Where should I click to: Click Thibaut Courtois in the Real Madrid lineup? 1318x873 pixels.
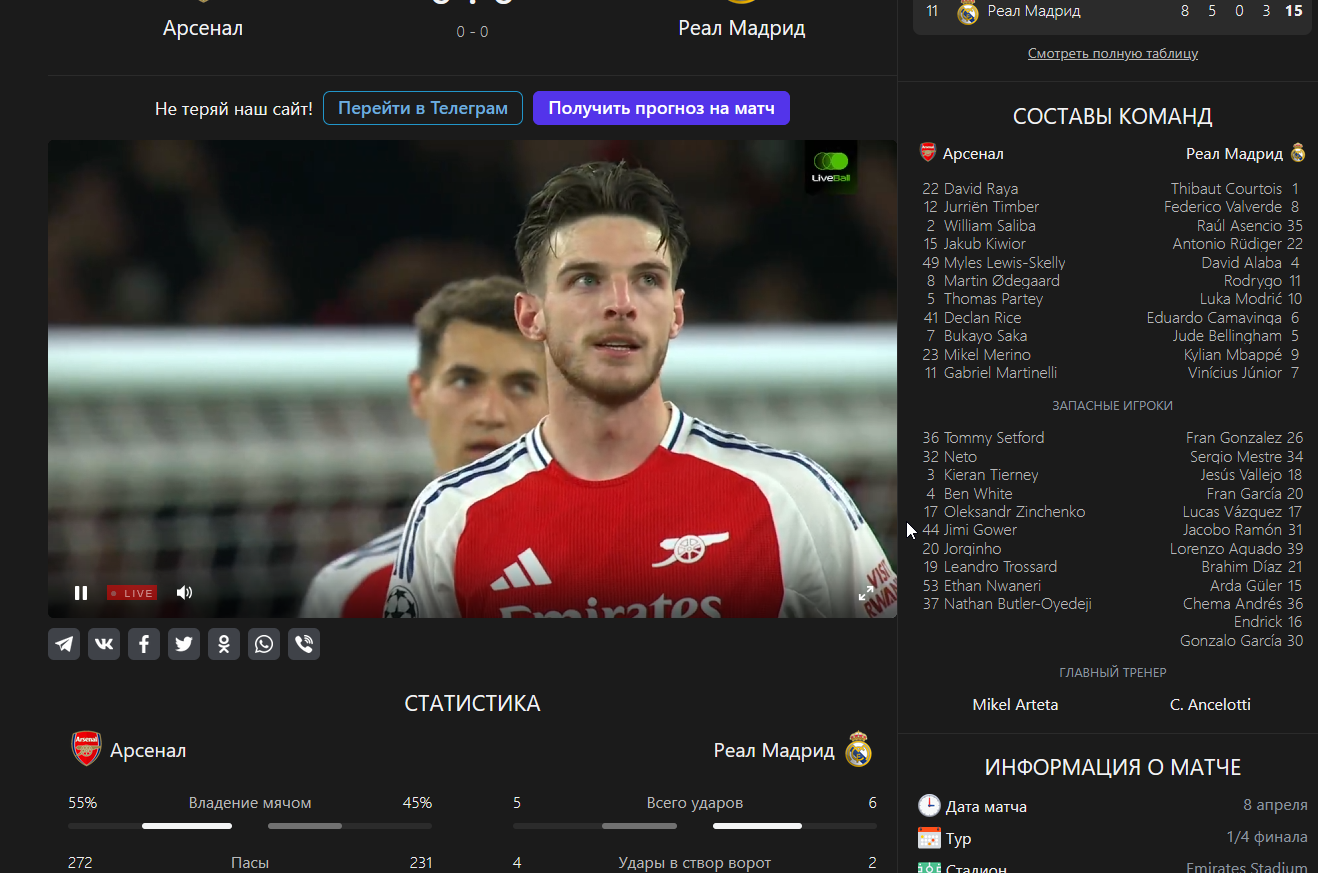[x=1226, y=189]
